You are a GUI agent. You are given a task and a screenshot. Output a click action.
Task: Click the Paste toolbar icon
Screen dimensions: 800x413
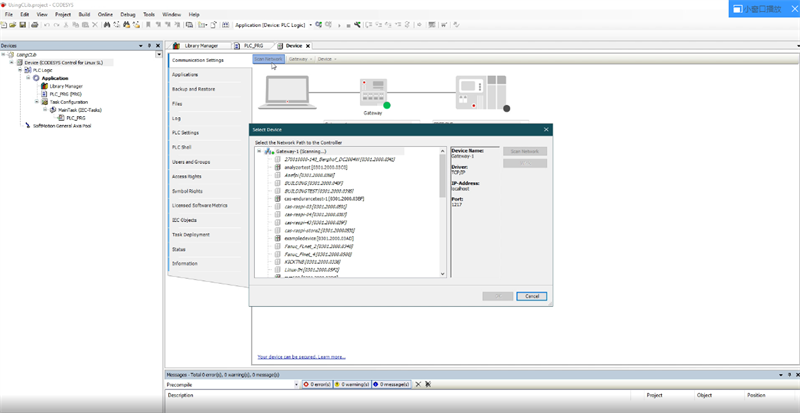tap(86, 25)
